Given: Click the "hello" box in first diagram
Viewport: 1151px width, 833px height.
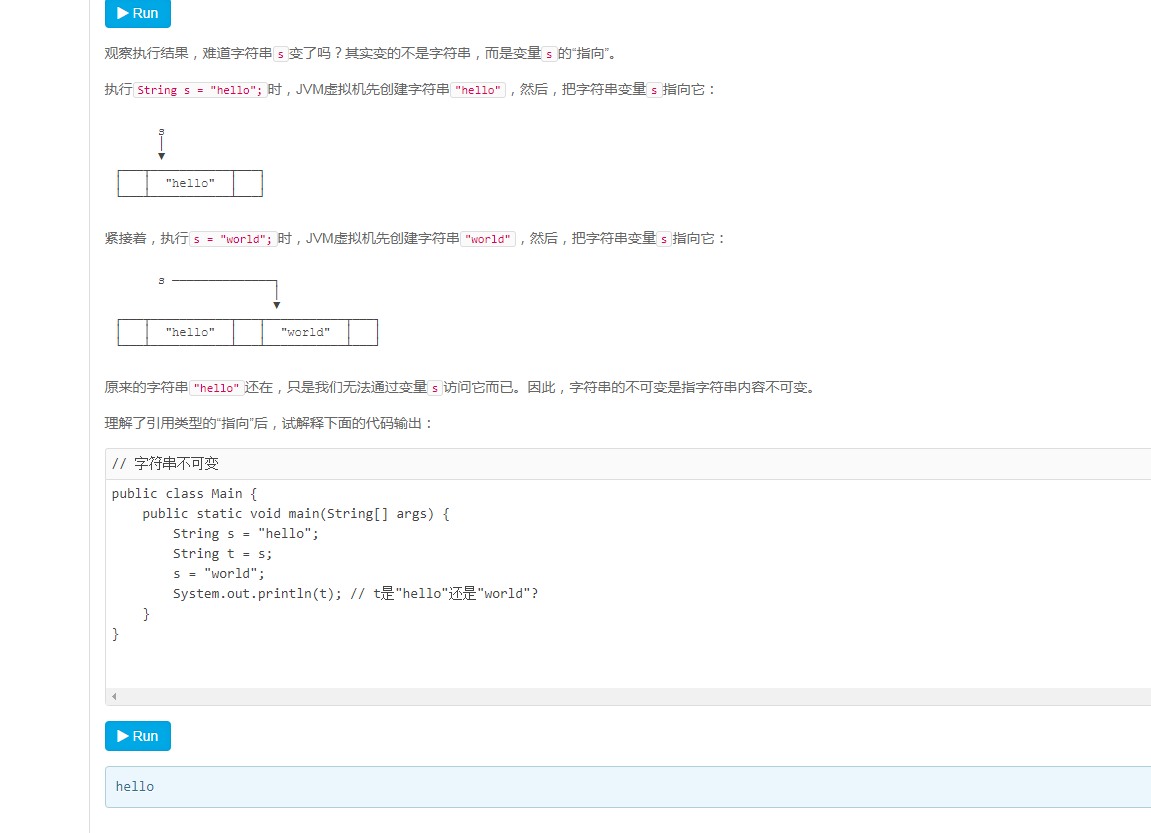Looking at the screenshot, I should (190, 183).
